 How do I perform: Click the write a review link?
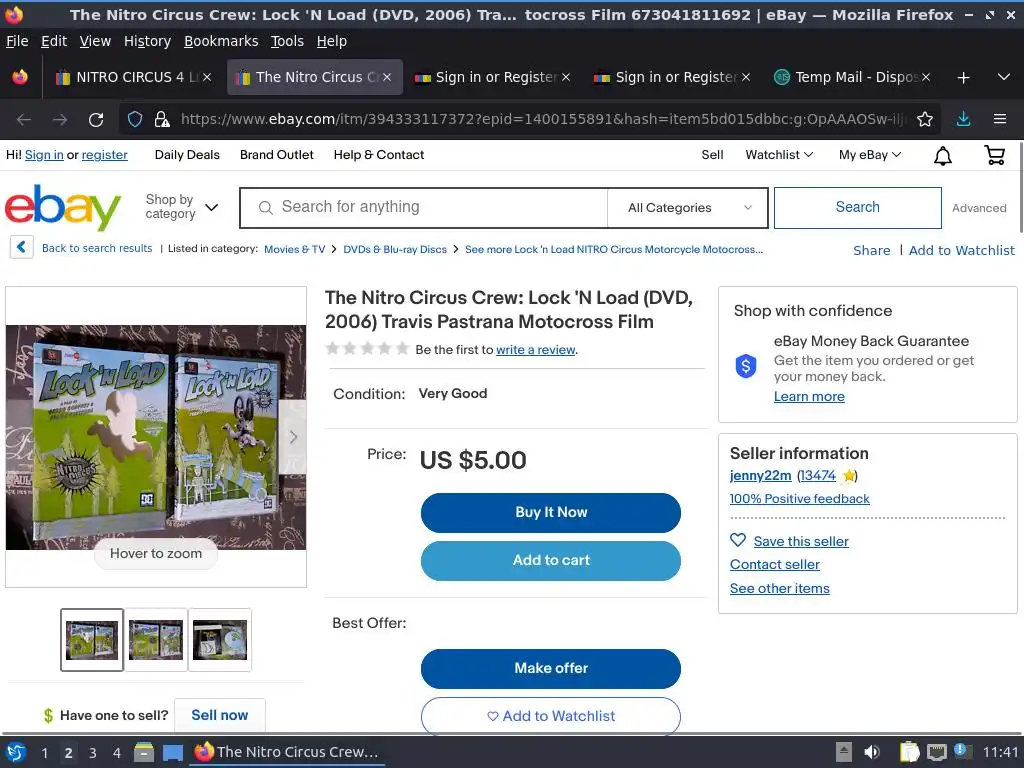pos(536,350)
